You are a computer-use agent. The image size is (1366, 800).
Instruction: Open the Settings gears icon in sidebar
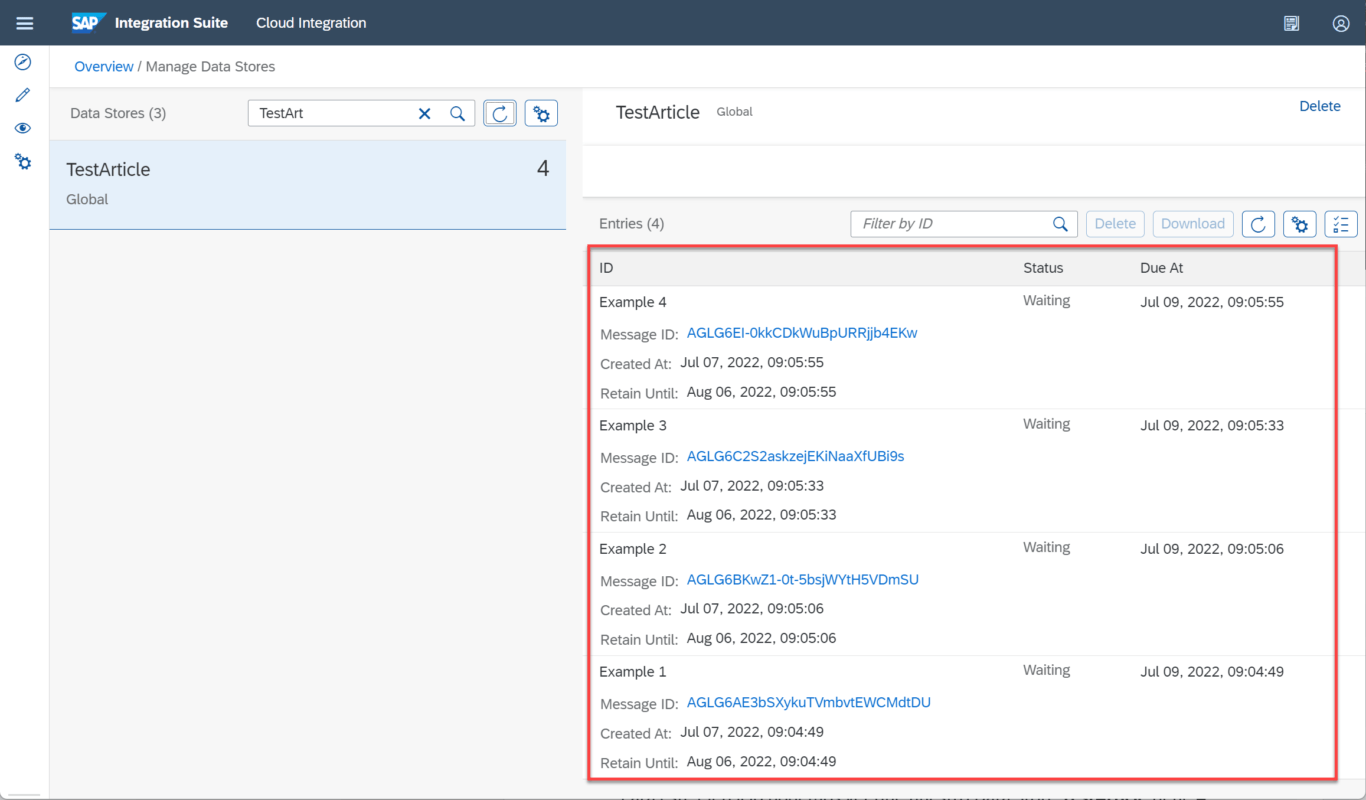pos(23,161)
